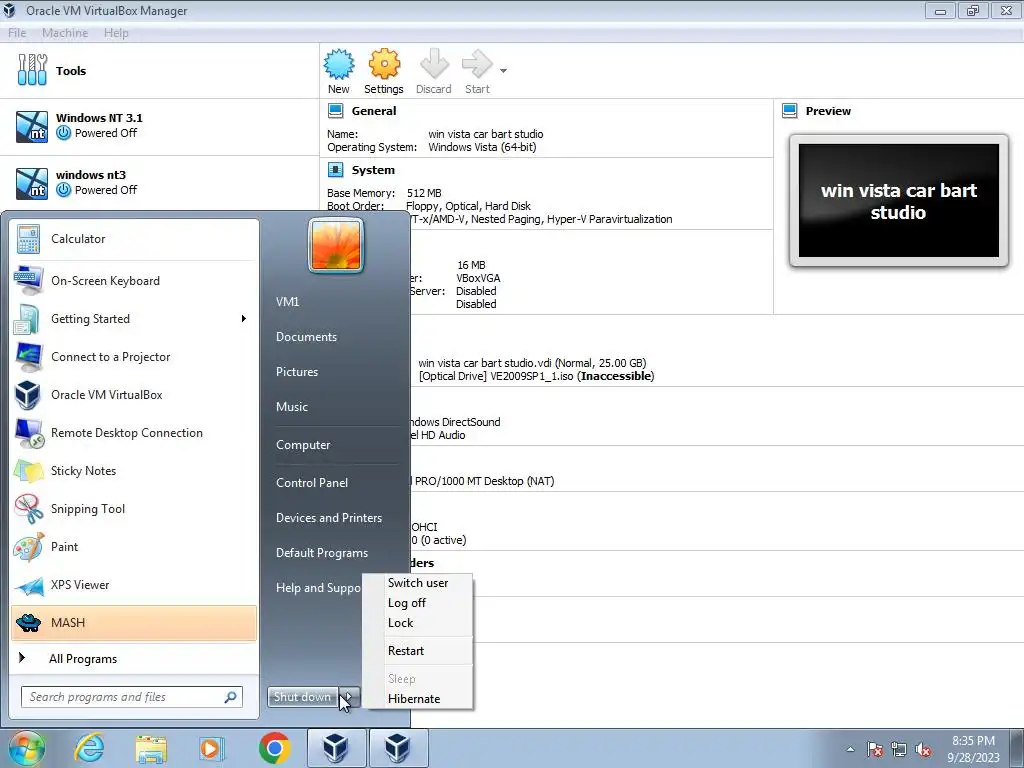Show hidden tray icons arrow

click(850, 749)
